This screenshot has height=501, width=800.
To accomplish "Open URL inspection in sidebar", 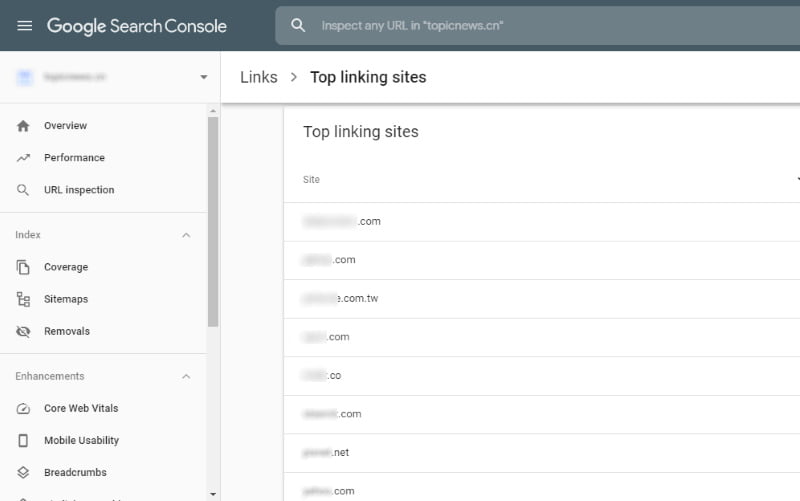I will point(79,190).
